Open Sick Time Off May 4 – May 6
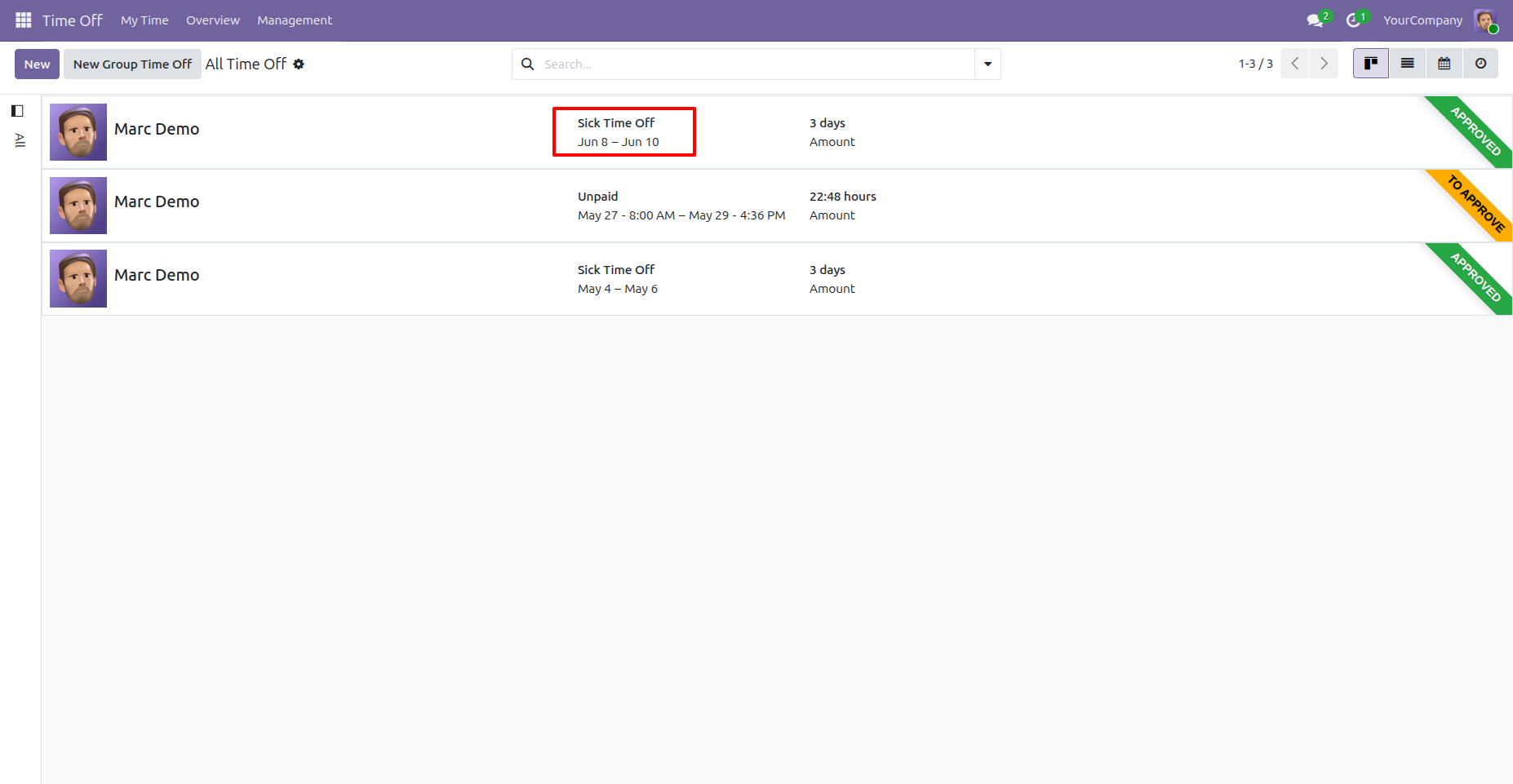This screenshot has width=1513, height=784. pos(618,279)
